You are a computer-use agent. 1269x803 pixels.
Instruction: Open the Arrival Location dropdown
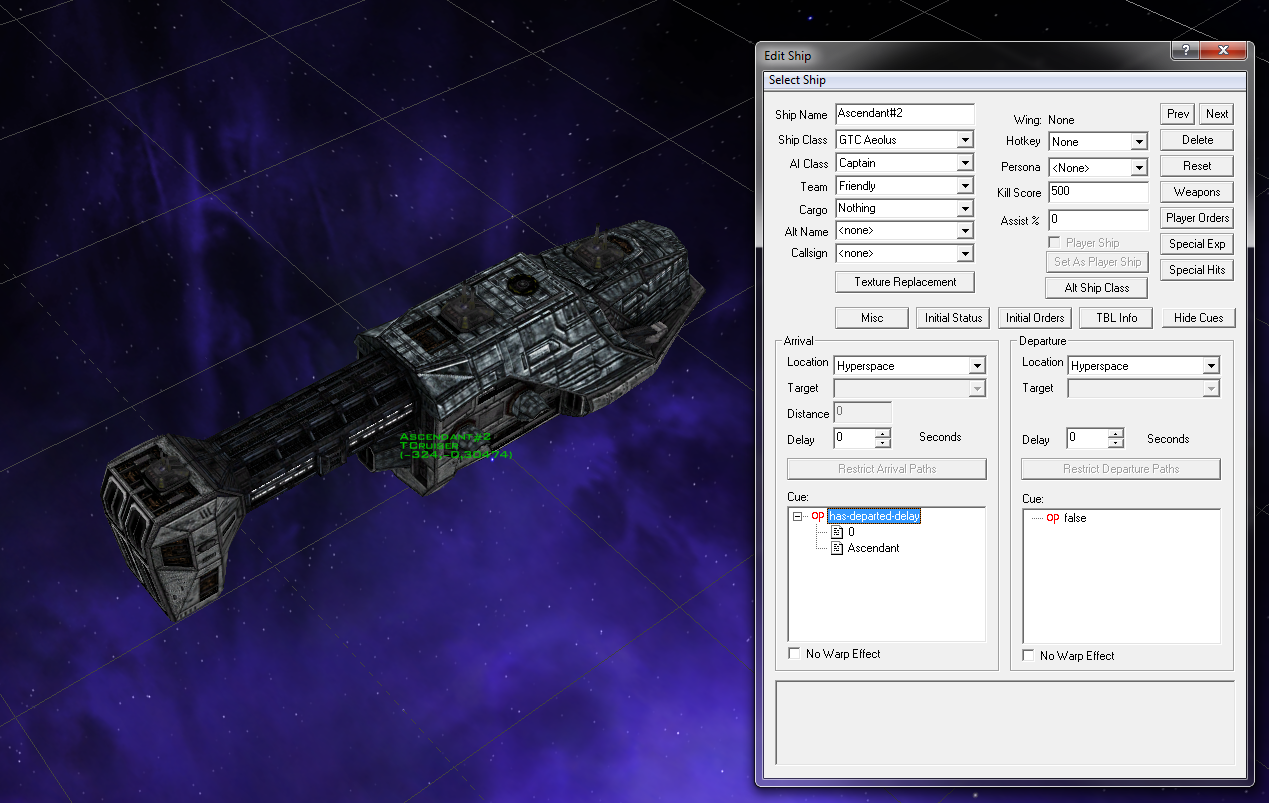click(x=976, y=366)
